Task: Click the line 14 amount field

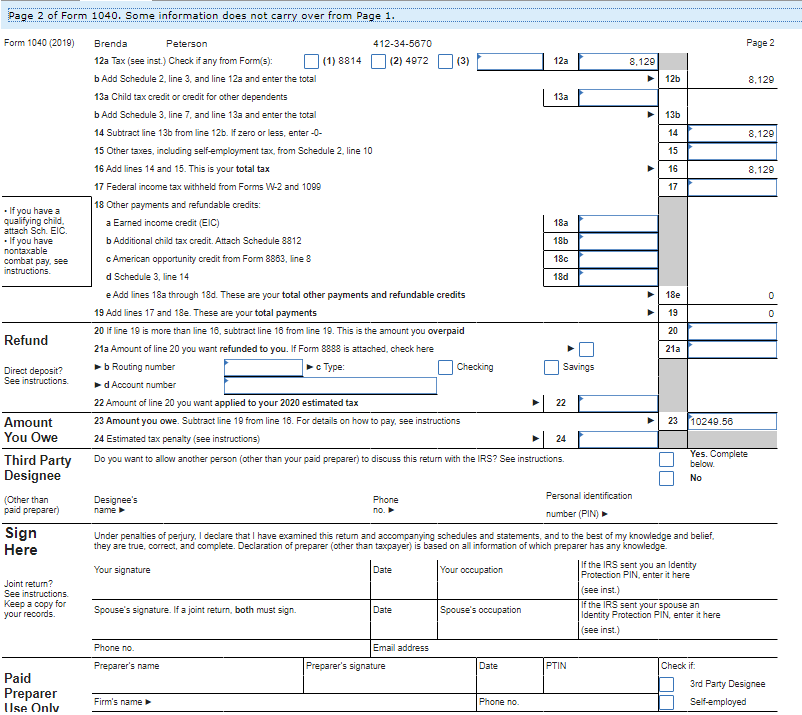Action: click(x=732, y=133)
